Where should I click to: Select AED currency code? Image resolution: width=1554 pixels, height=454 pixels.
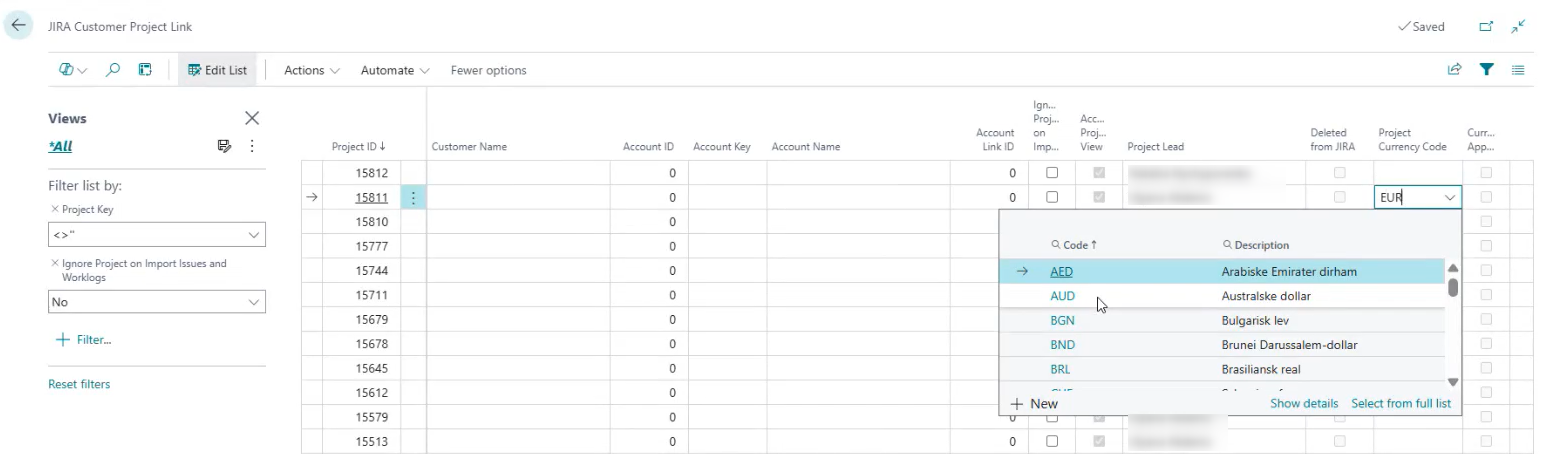click(1061, 272)
